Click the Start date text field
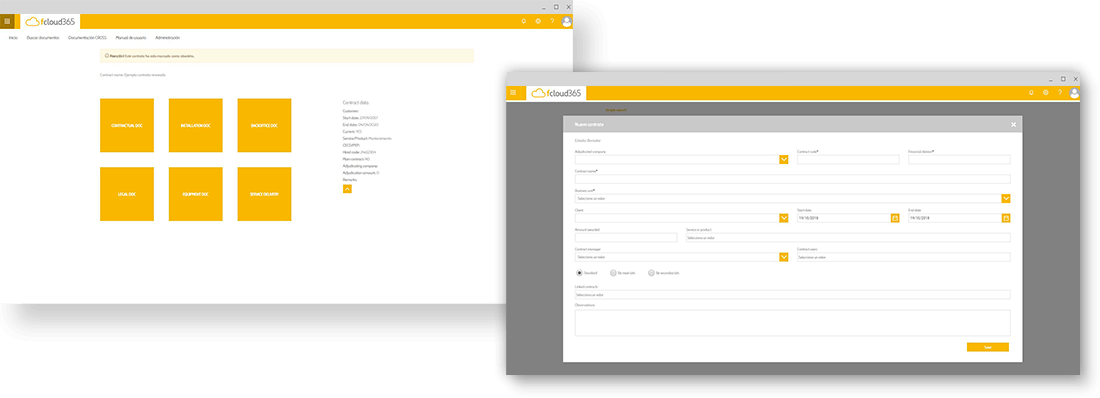The height and width of the screenshot is (398, 1100). click(843, 218)
